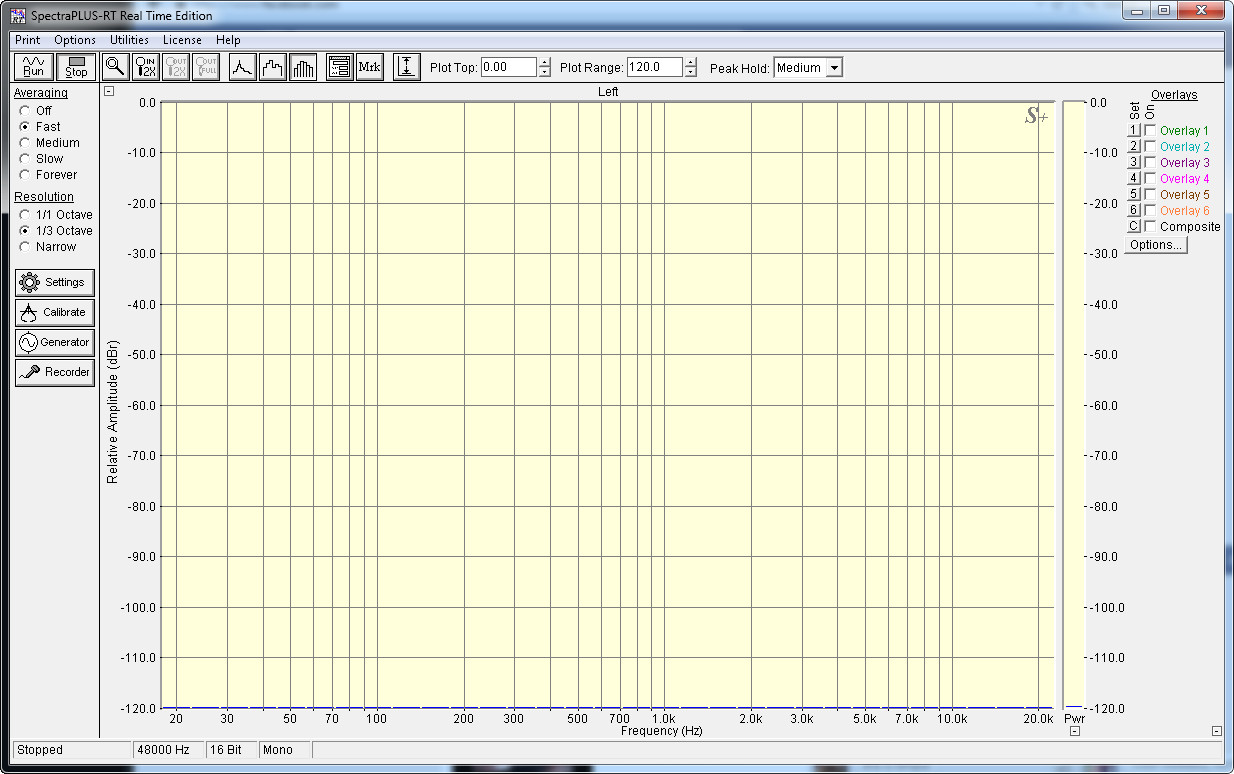
Task: Click the Plot Range input field
Action: coord(655,68)
